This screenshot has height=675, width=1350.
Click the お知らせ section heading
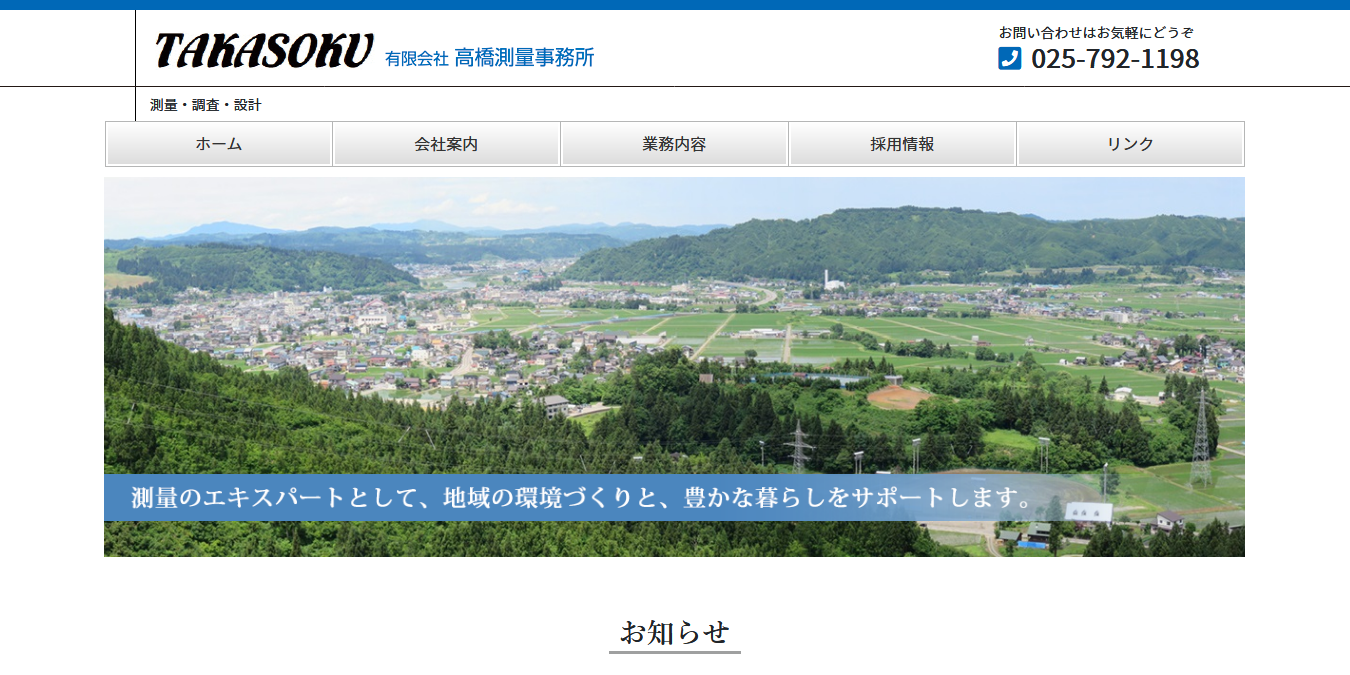tap(674, 632)
